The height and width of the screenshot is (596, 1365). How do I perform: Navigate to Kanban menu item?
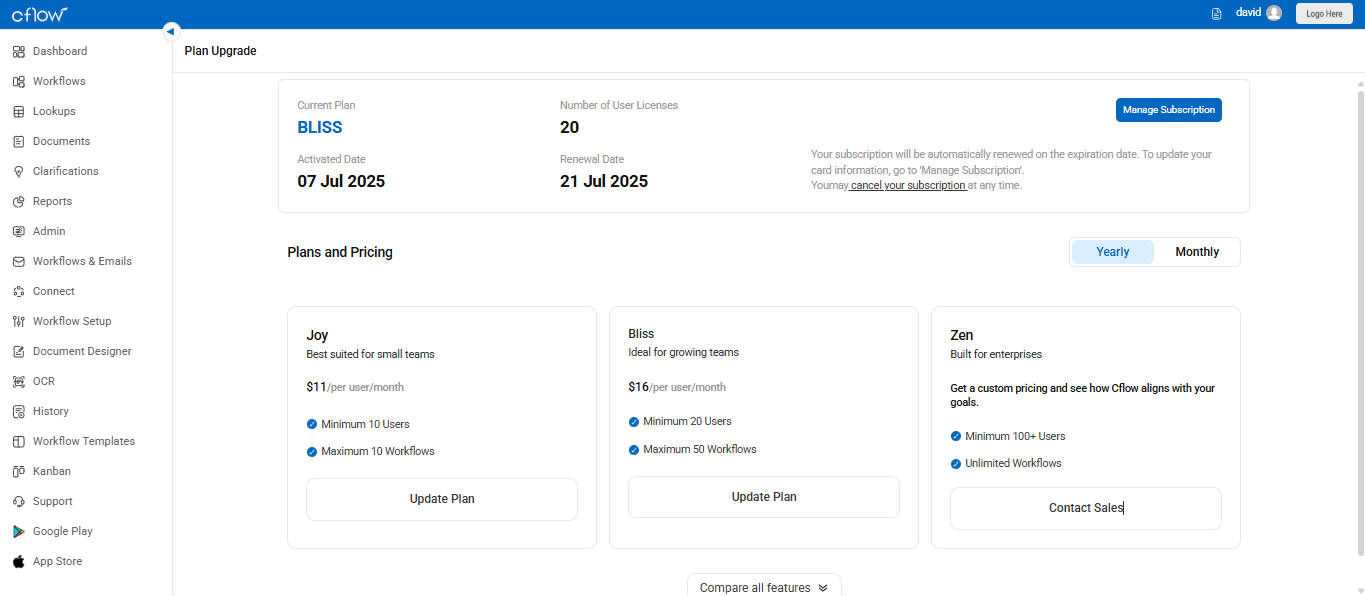tap(52, 471)
